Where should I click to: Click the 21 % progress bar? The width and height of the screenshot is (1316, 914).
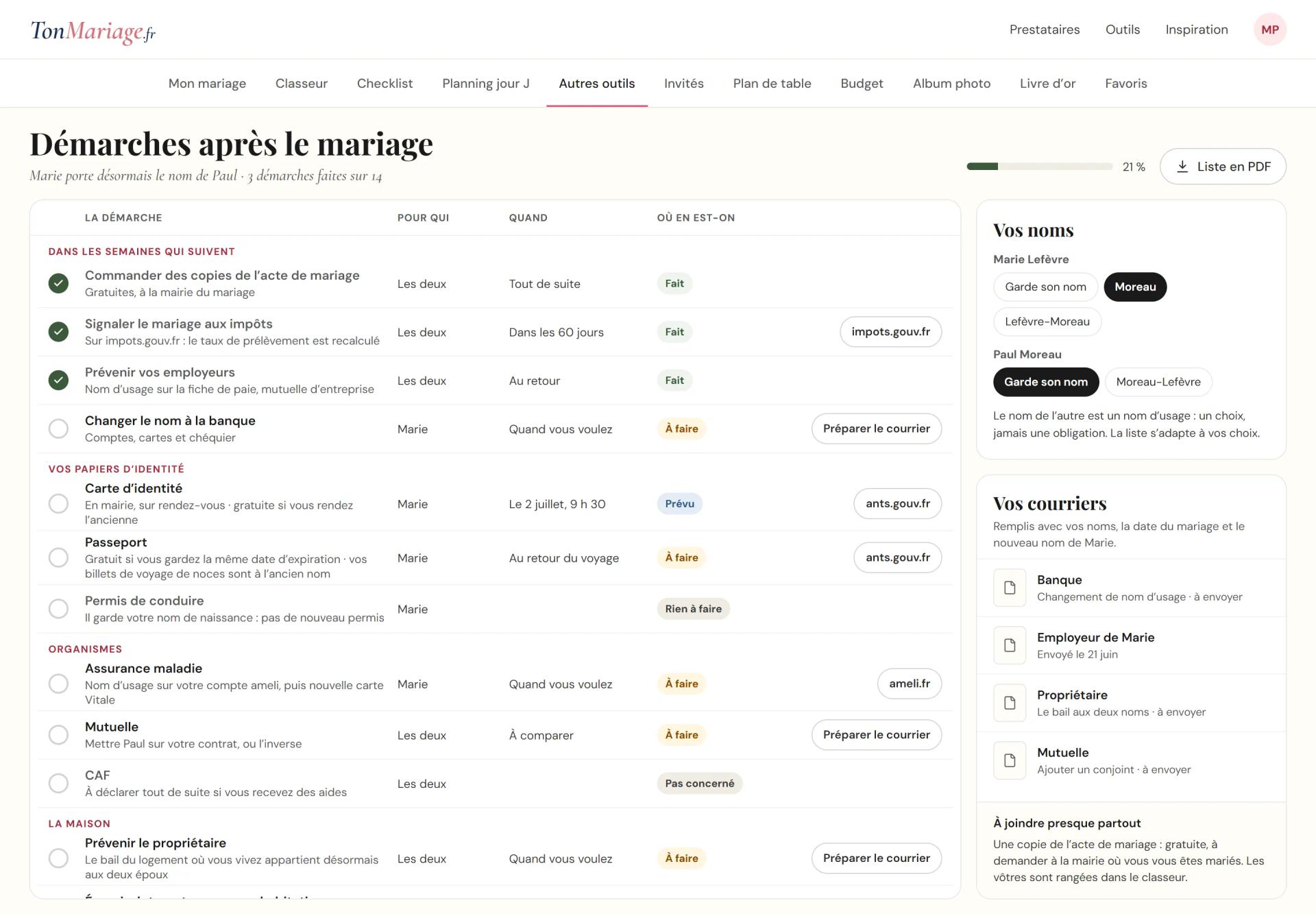click(1039, 167)
